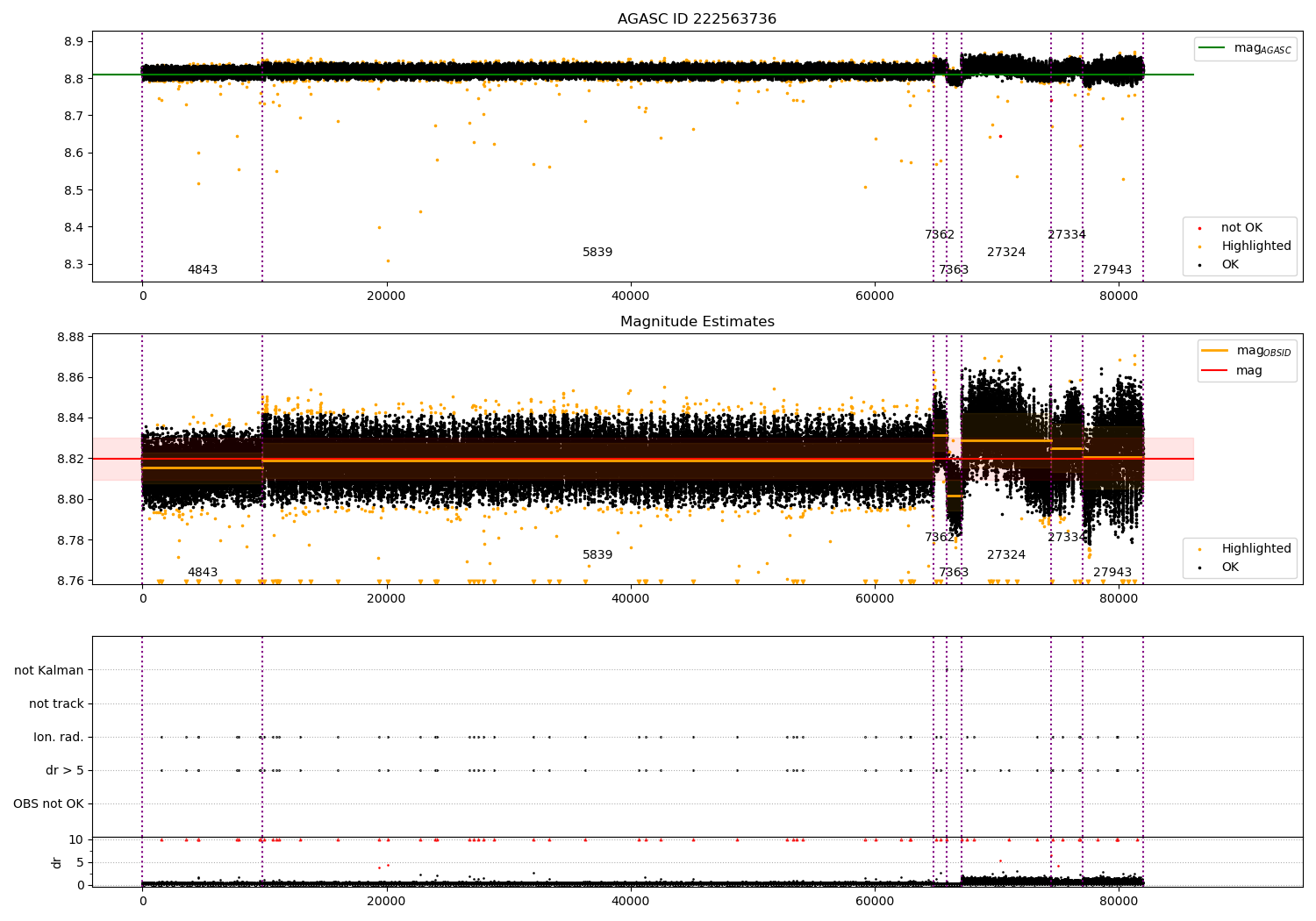Click the "not Kalman" axis label
This screenshot has width=1316, height=921.
49,671
